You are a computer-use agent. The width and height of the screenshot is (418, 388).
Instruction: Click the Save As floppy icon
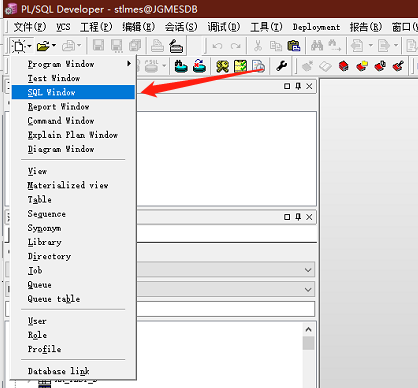116,46
